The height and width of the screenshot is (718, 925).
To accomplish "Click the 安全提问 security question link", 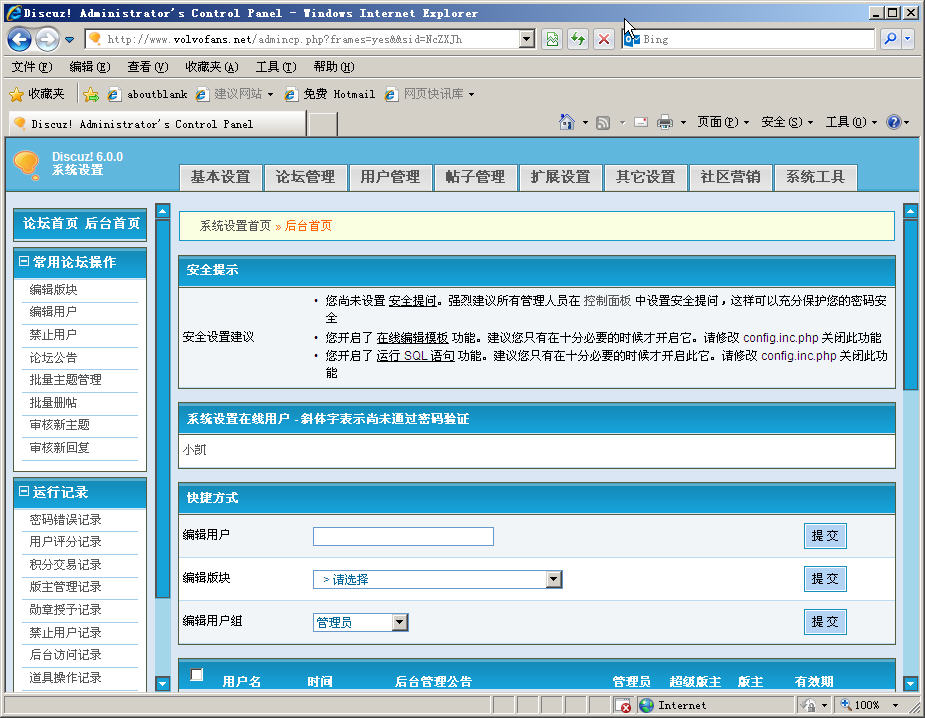I will [x=412, y=301].
